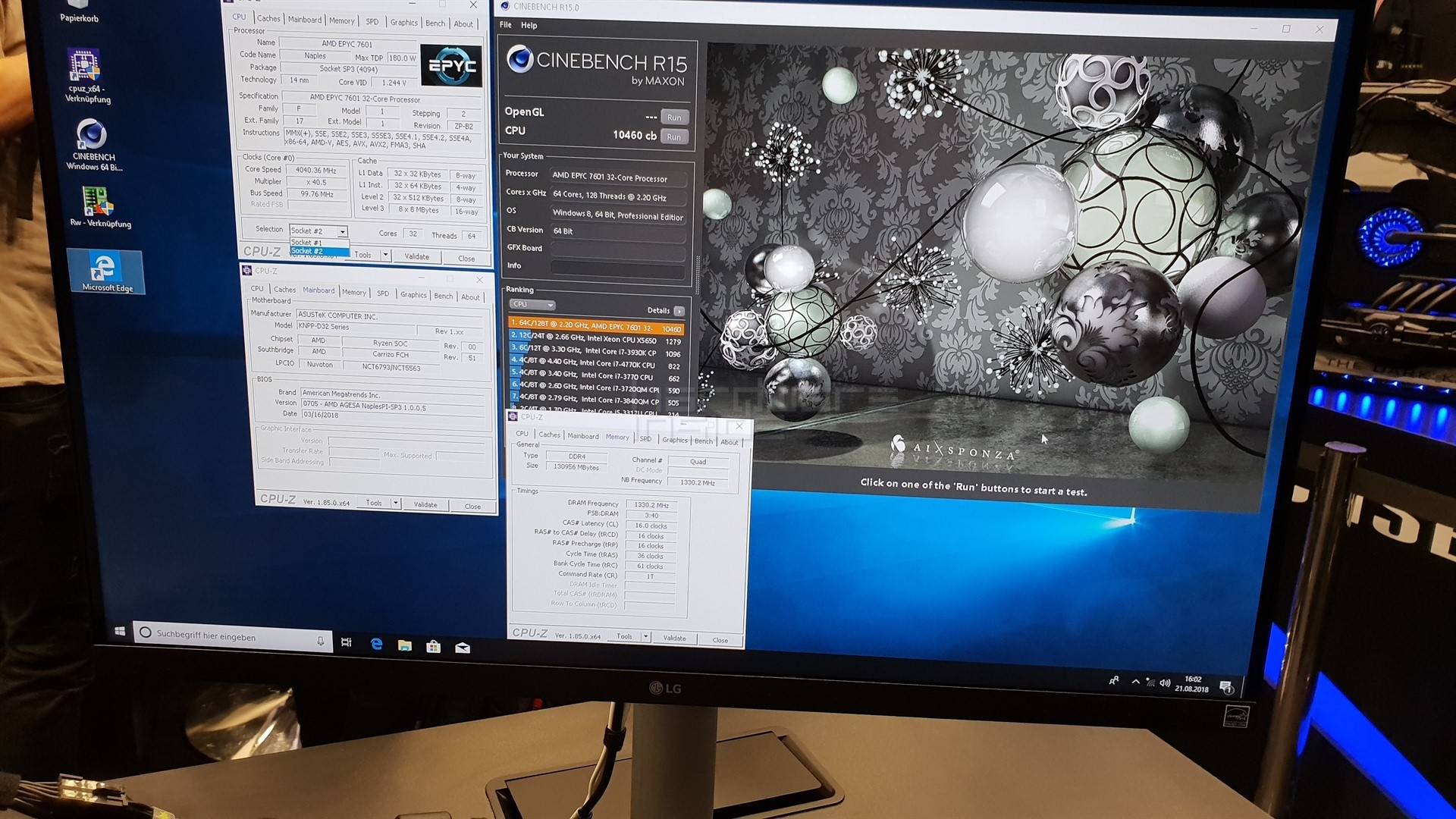The width and height of the screenshot is (1456, 819).
Task: Choose Socket #2 from the selection list
Action: (x=319, y=251)
